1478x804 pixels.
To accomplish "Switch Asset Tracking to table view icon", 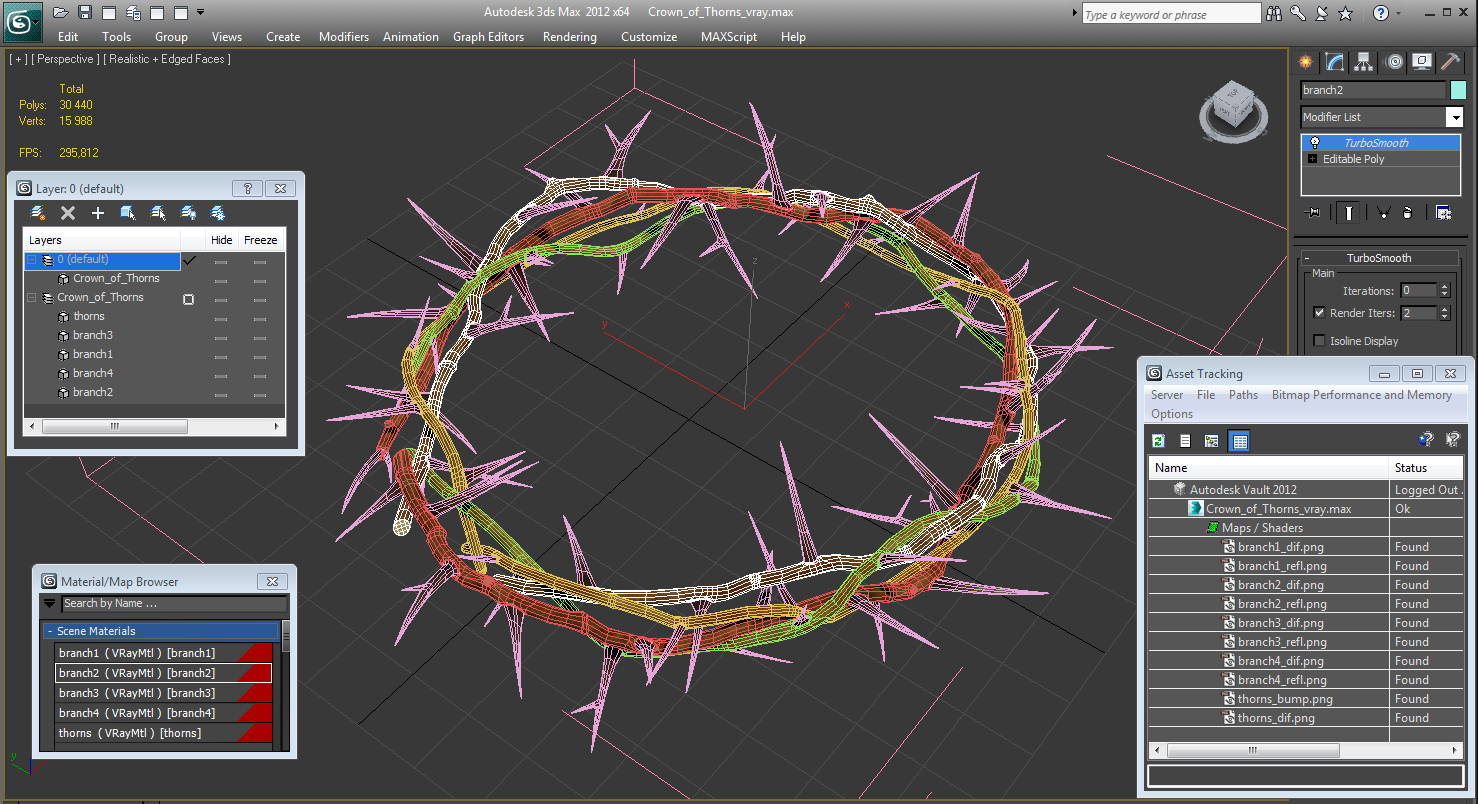I will 1240,441.
